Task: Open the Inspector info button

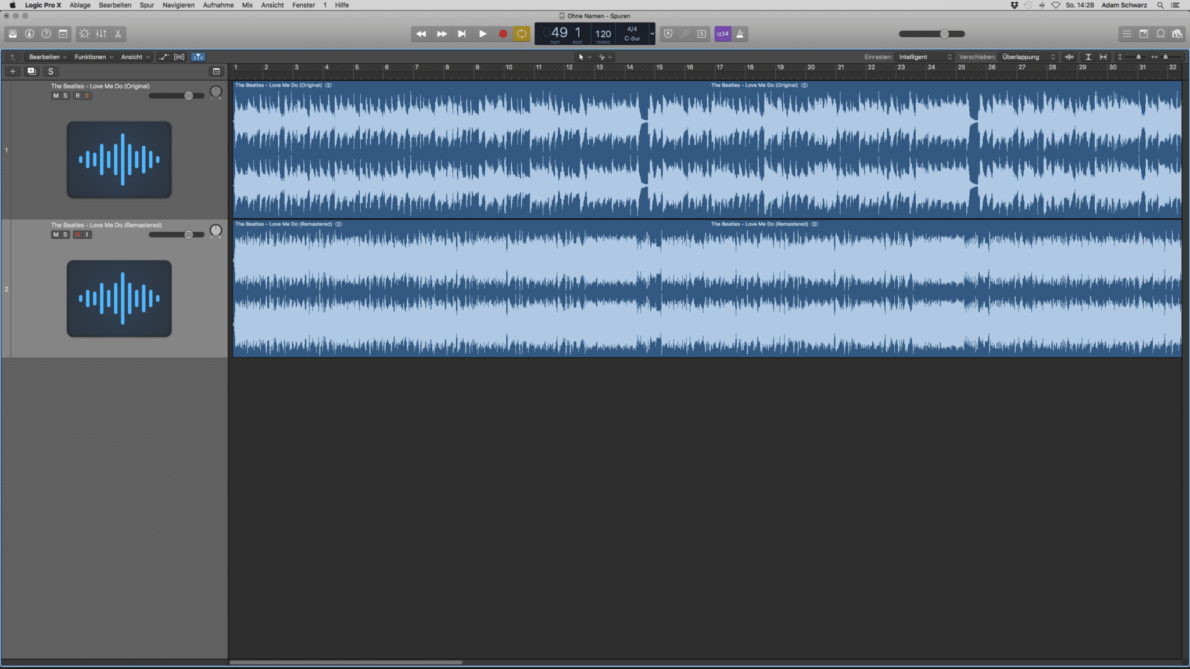Action: (x=30, y=34)
